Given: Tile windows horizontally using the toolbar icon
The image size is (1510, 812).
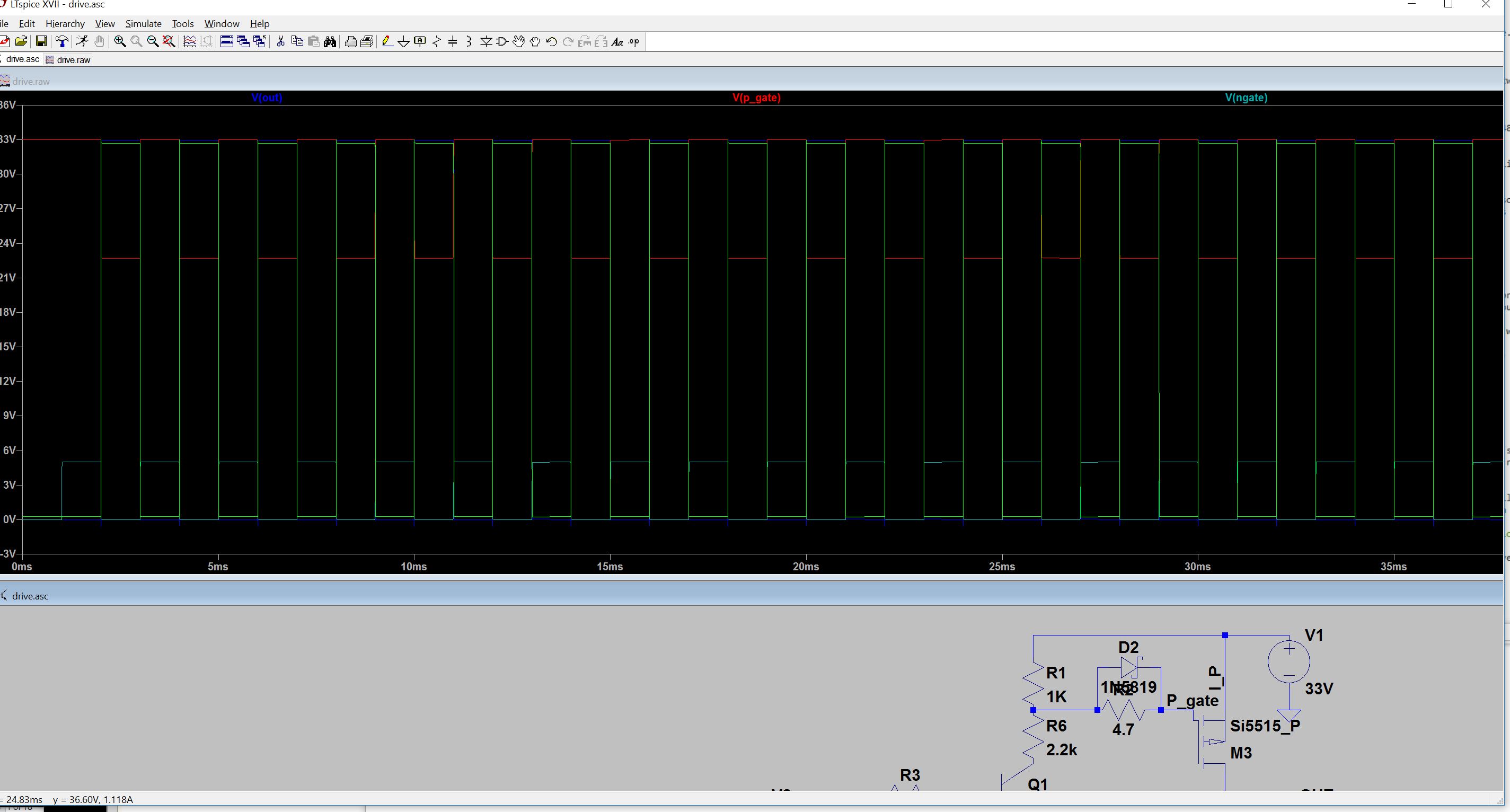Looking at the screenshot, I should point(227,41).
